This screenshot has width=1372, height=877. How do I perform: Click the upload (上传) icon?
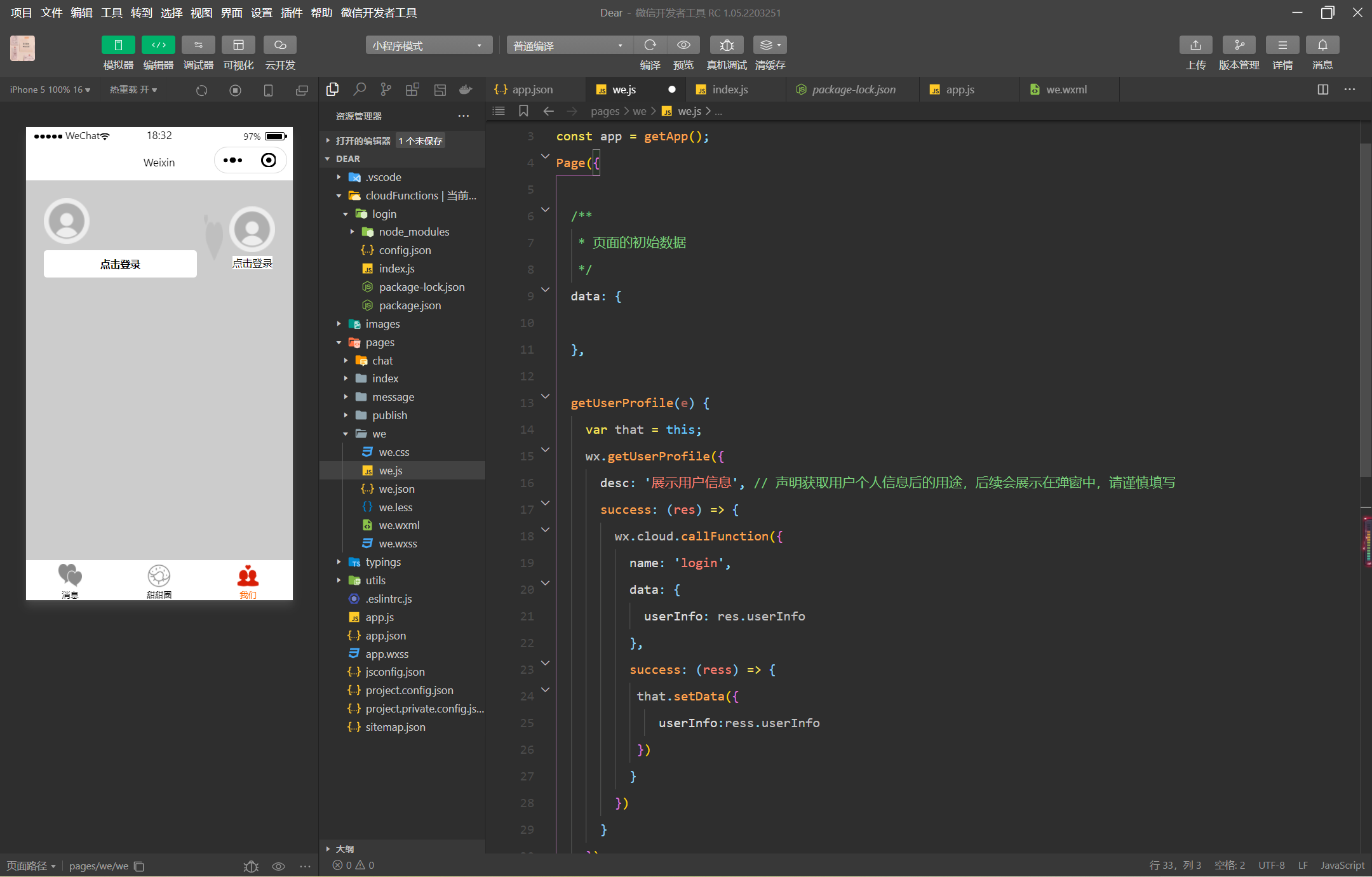pyautogui.click(x=1195, y=45)
